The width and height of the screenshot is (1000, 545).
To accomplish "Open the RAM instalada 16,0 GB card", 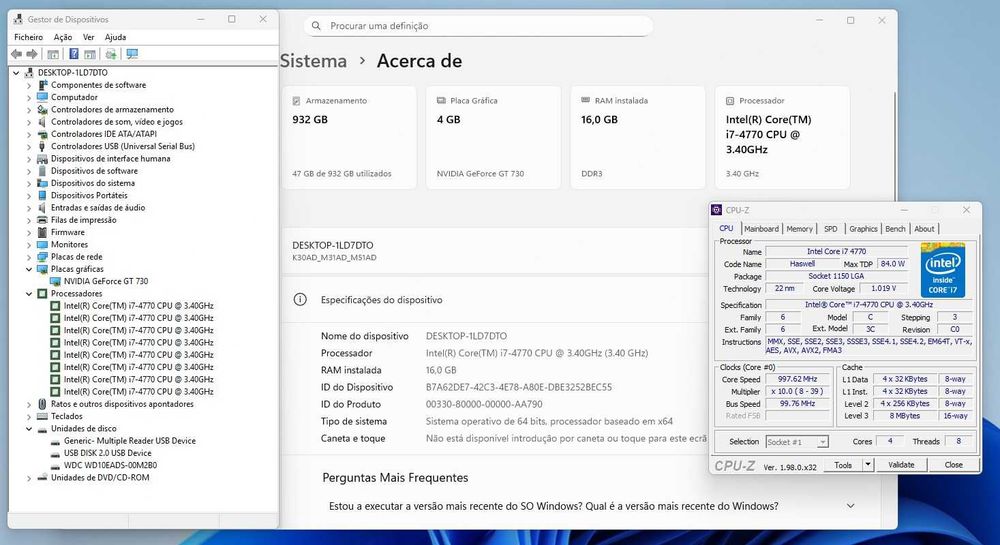I will pyautogui.click(x=638, y=138).
